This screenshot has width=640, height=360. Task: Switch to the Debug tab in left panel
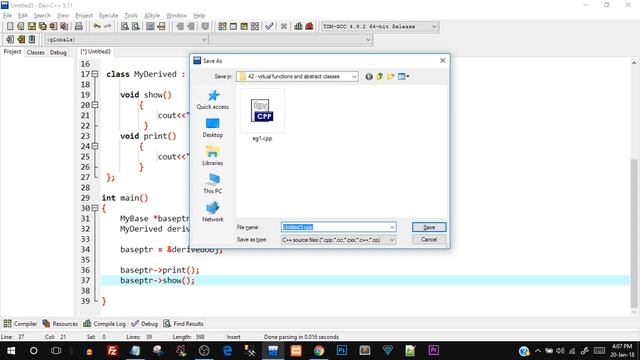[58, 52]
